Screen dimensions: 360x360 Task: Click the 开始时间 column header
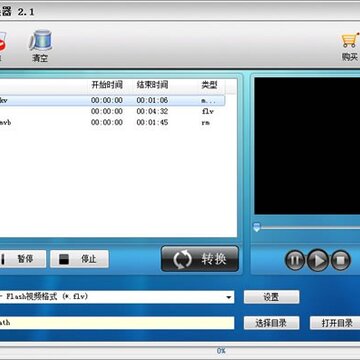(107, 85)
